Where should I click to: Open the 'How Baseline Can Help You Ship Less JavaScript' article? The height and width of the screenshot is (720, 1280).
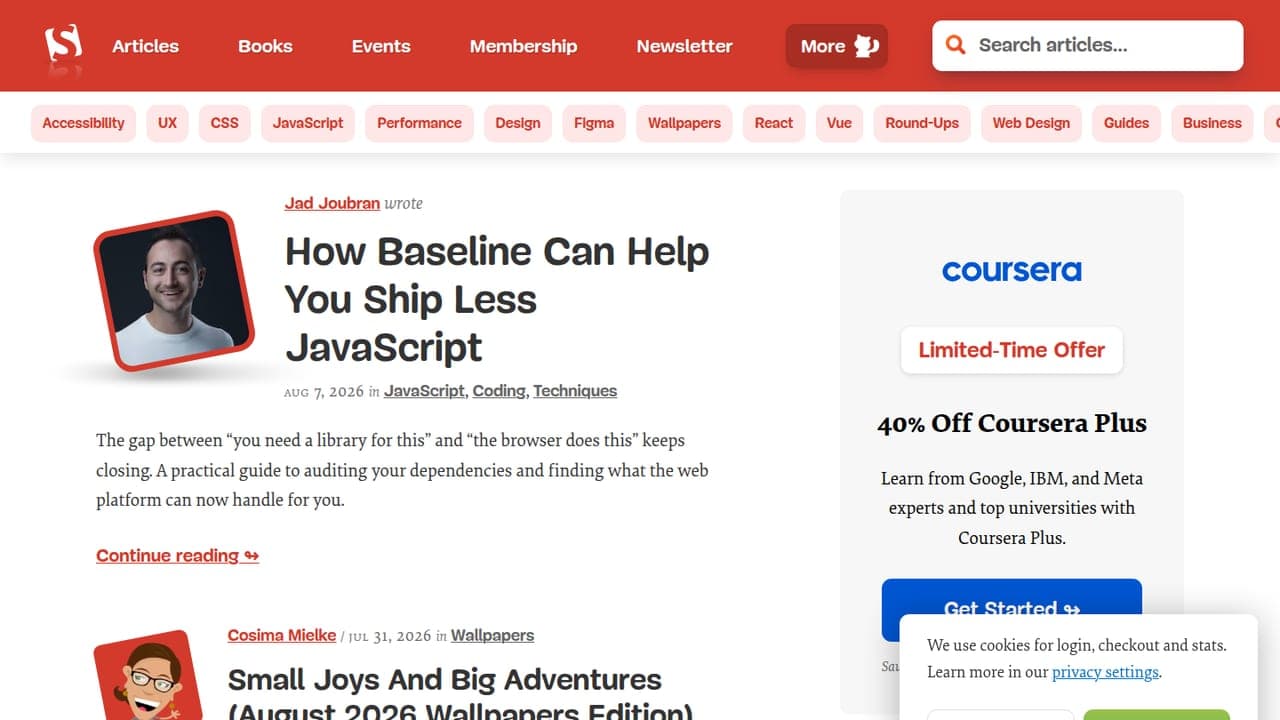pyautogui.click(x=497, y=299)
